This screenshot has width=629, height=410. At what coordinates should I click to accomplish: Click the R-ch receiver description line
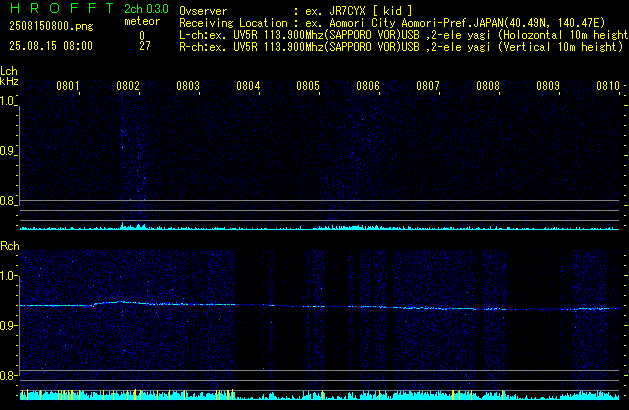pos(401,47)
